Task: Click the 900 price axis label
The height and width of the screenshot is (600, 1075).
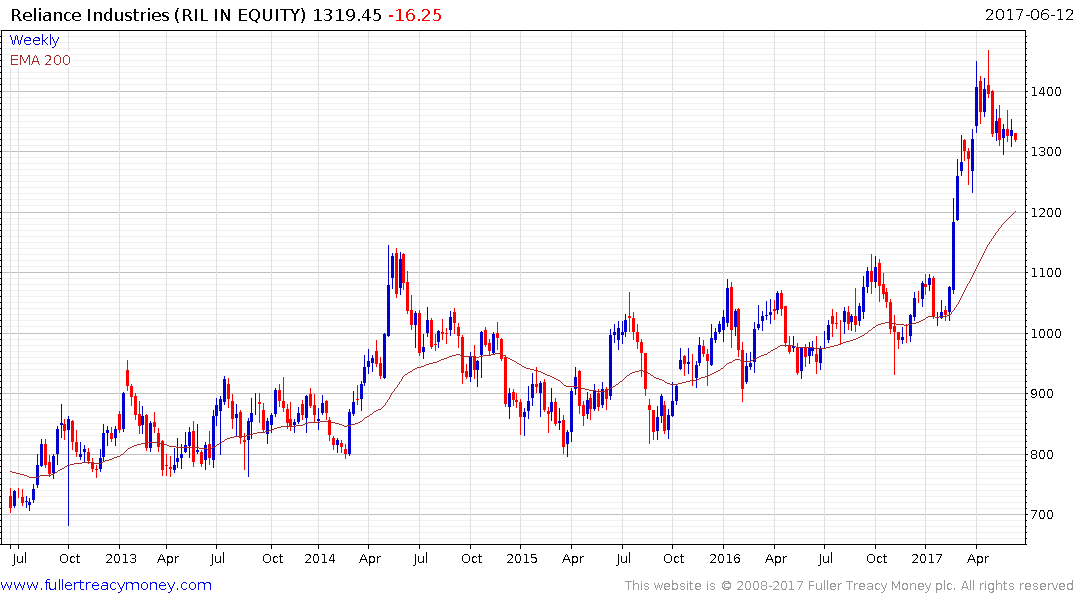Action: [1042, 394]
